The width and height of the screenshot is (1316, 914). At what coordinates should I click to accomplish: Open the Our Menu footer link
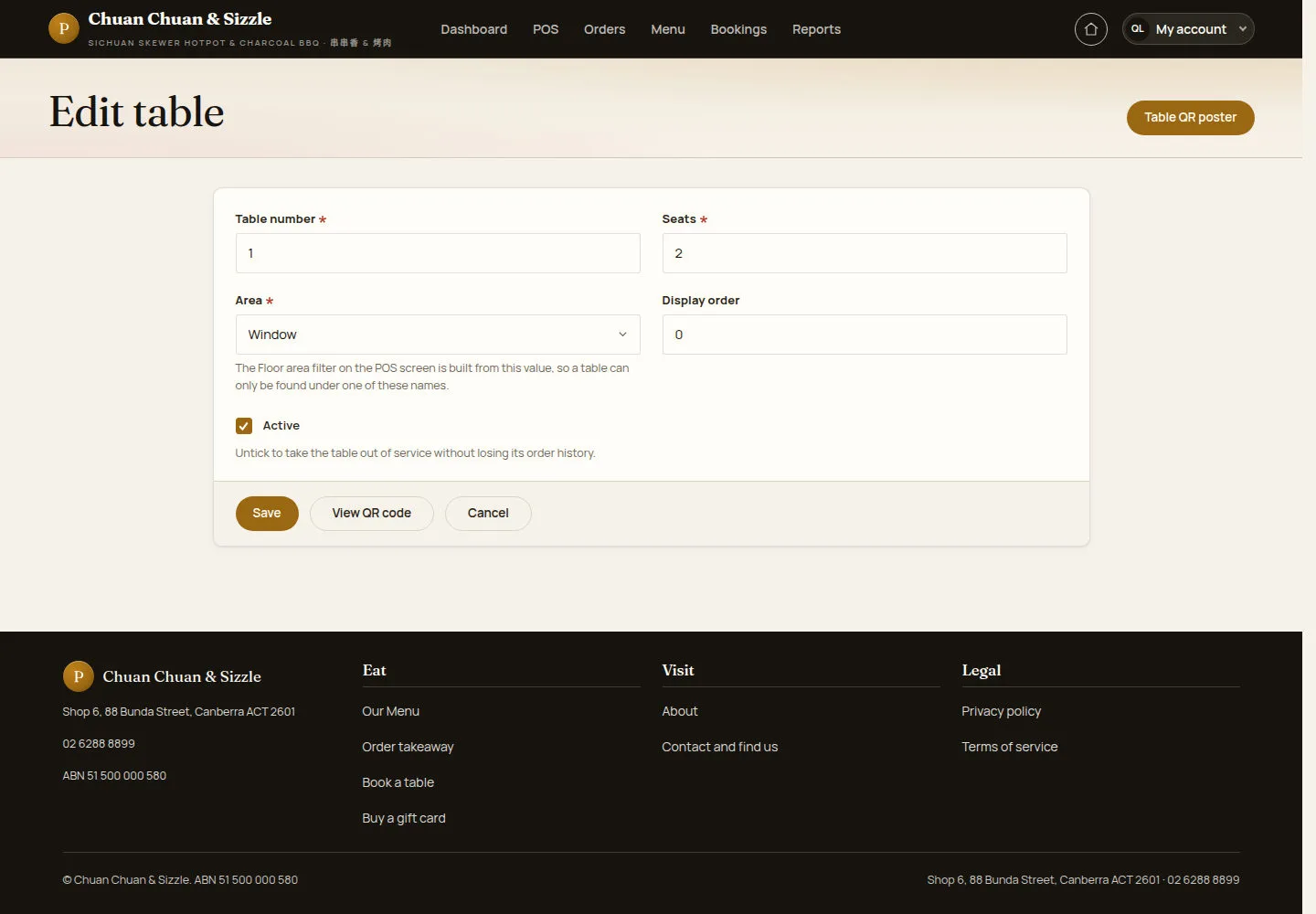pos(391,711)
